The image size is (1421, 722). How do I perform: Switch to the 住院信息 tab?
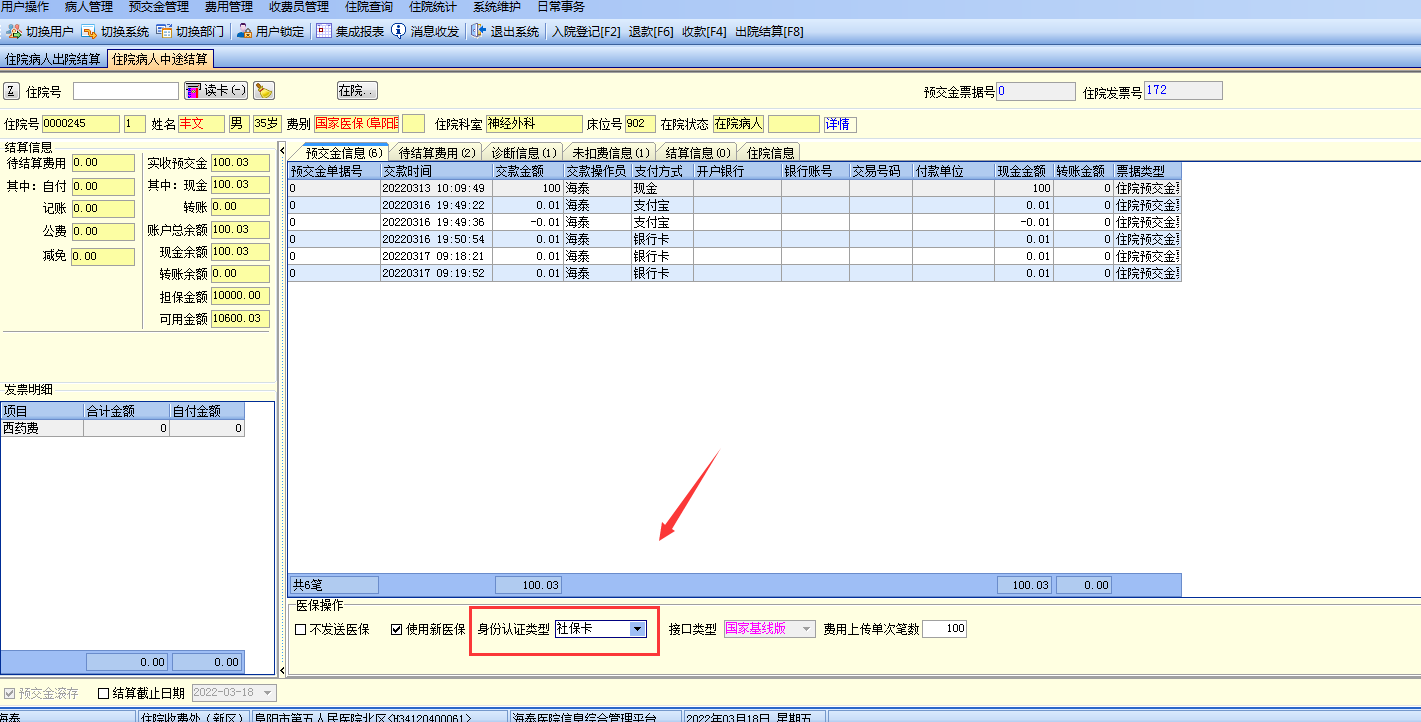point(770,152)
